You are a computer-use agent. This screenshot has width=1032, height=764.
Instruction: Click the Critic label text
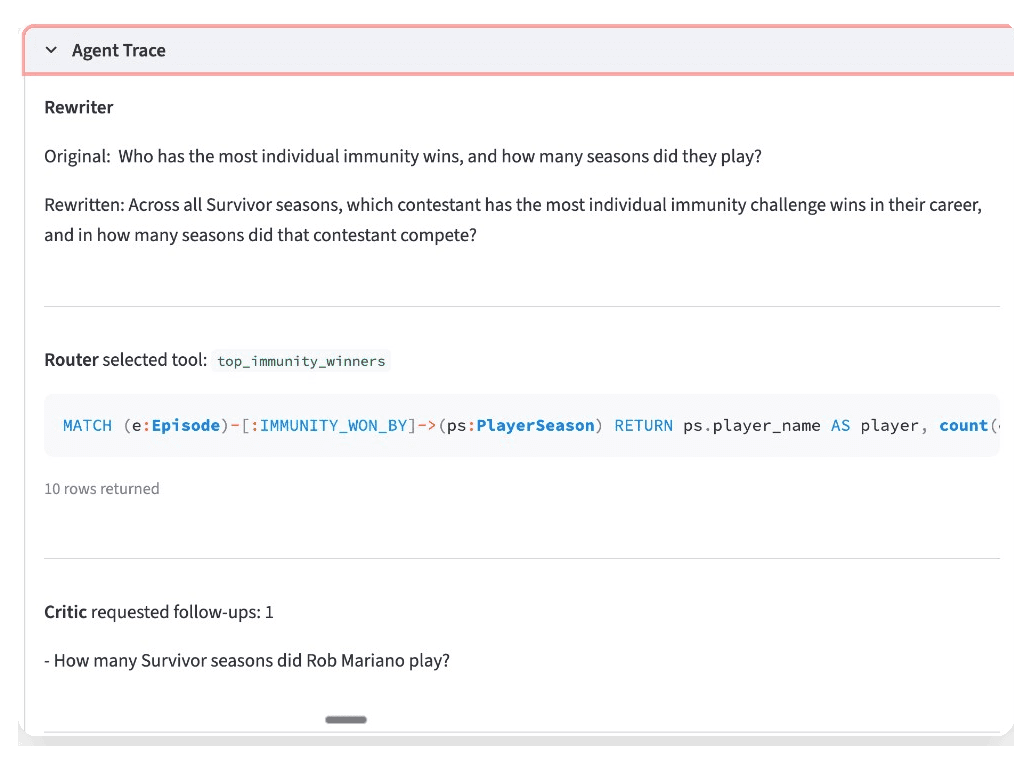coord(66,611)
